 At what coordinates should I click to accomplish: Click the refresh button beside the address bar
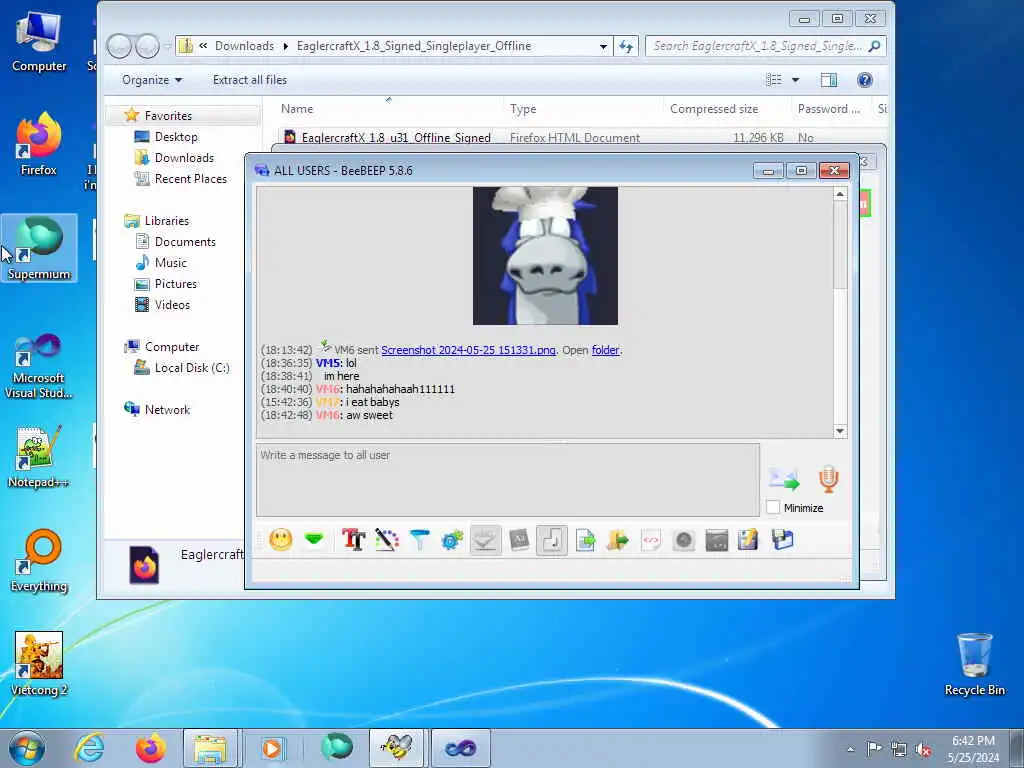[626, 46]
